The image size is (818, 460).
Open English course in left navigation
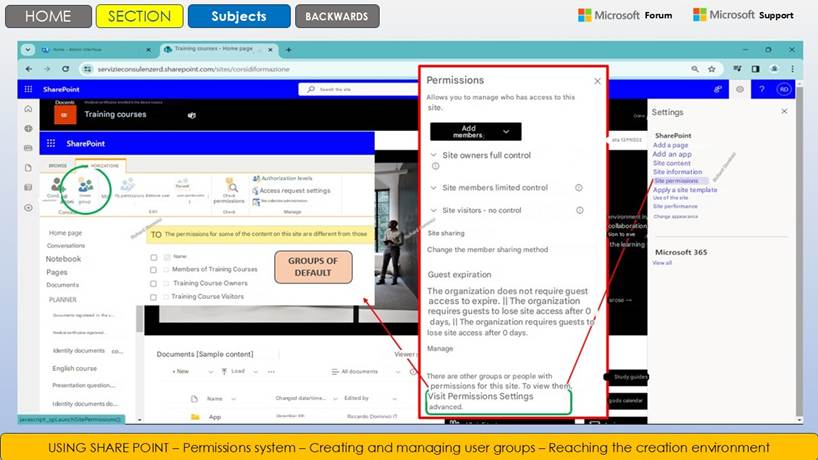tap(75, 368)
